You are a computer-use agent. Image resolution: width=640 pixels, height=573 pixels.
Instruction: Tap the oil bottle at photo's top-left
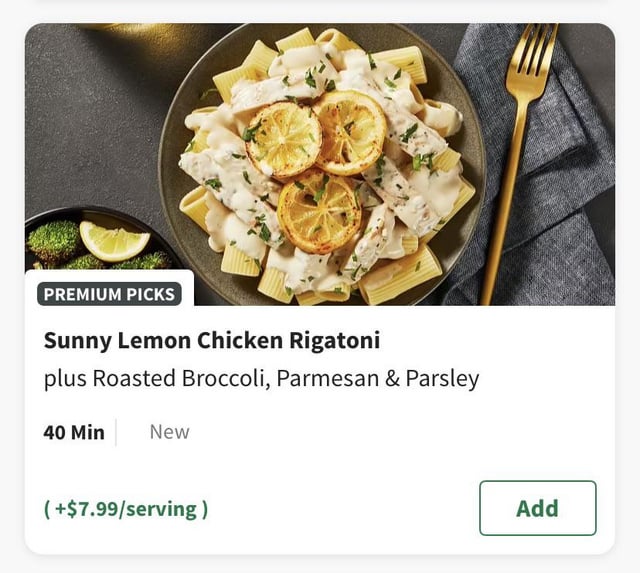[x=120, y=30]
